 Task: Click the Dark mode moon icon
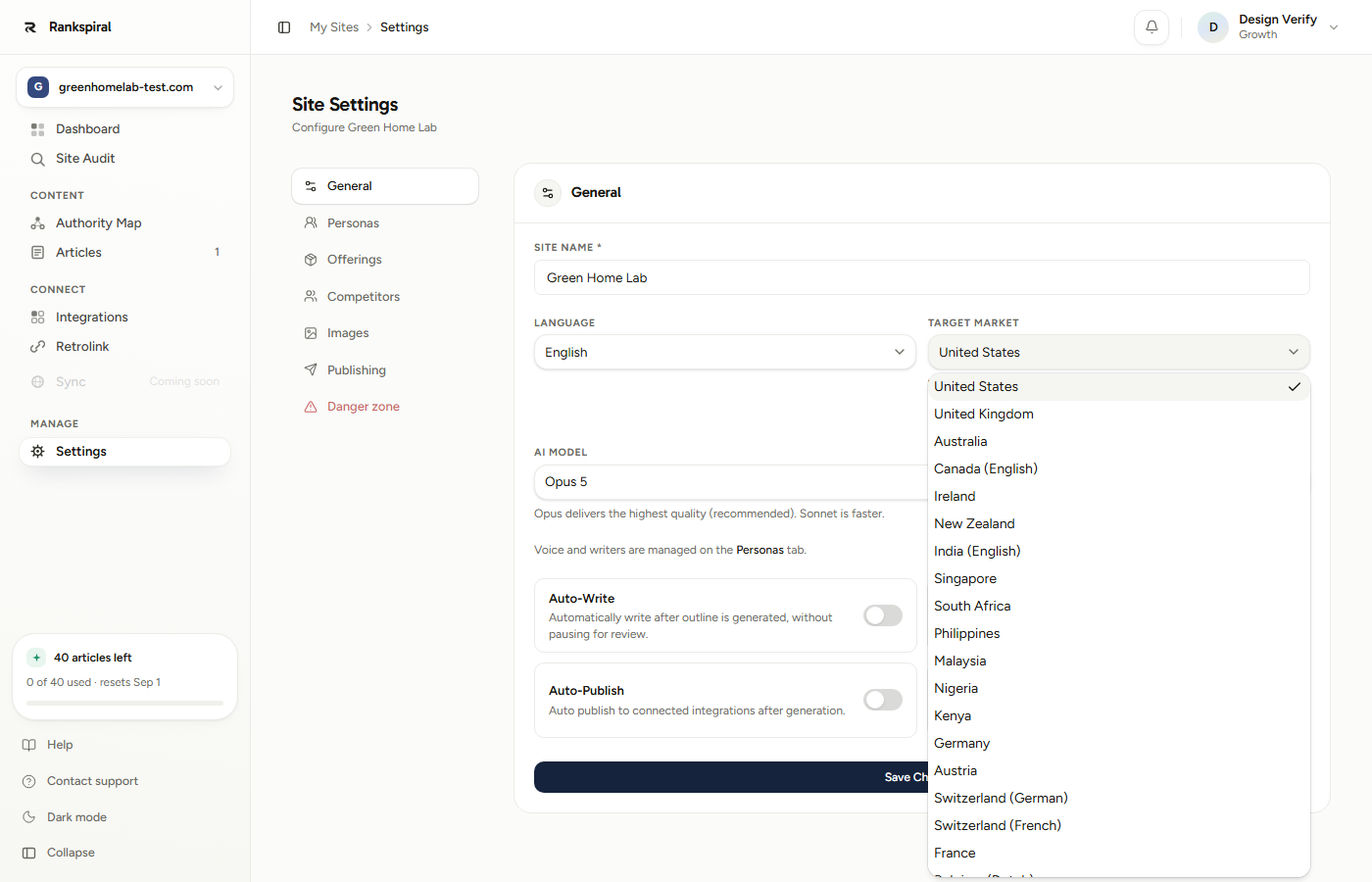point(29,817)
